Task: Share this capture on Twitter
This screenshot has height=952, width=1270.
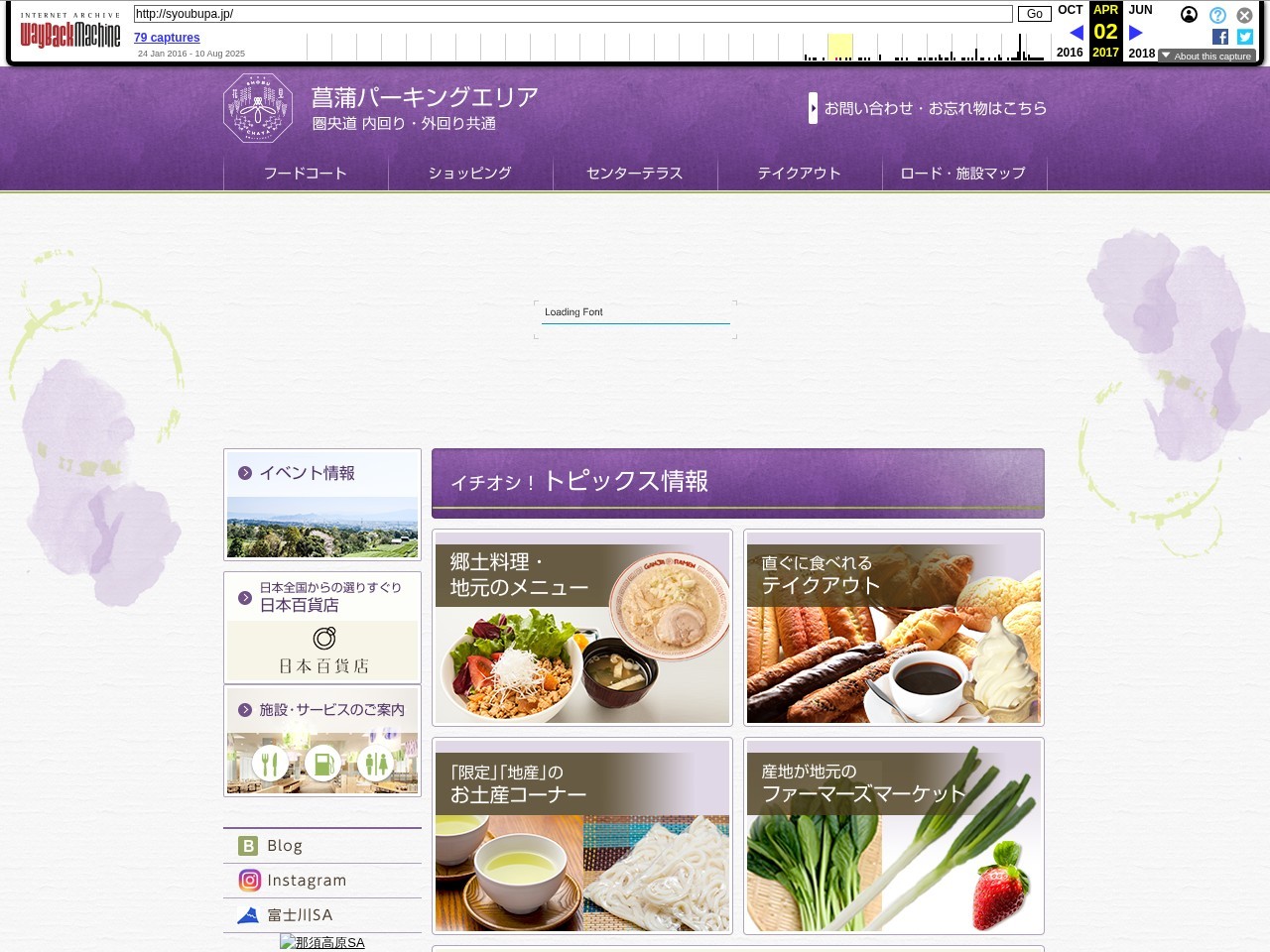Action: (x=1245, y=37)
